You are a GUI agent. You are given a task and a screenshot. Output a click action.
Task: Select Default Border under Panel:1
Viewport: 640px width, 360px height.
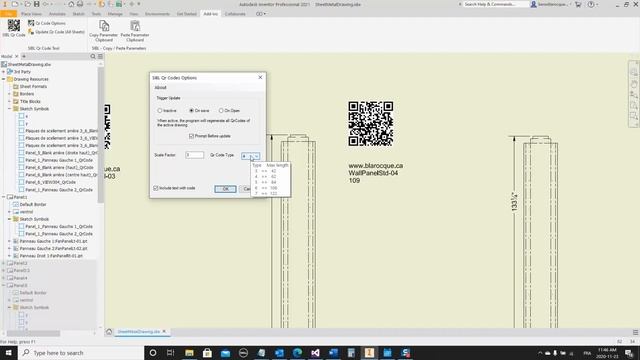click(29, 204)
